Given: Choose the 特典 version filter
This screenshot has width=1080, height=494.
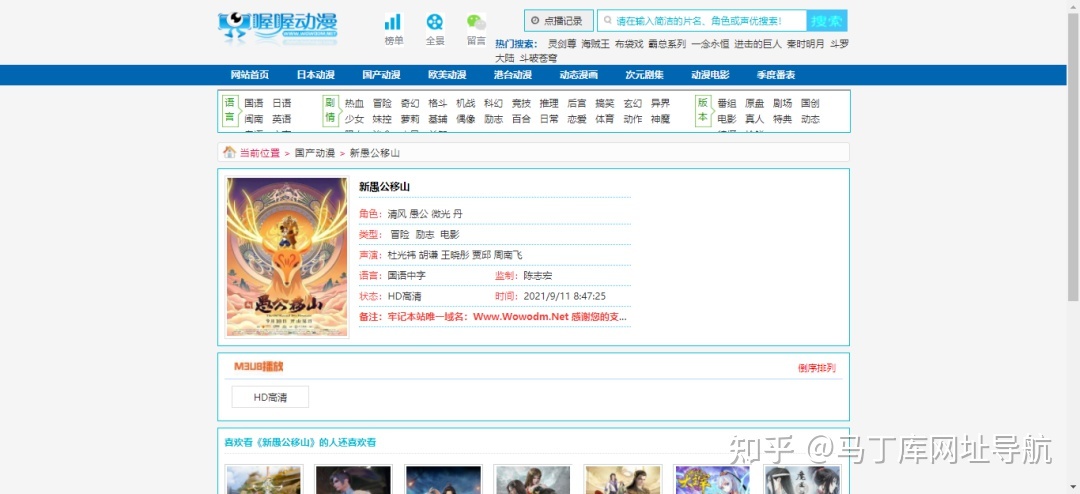Looking at the screenshot, I should click(x=782, y=119).
